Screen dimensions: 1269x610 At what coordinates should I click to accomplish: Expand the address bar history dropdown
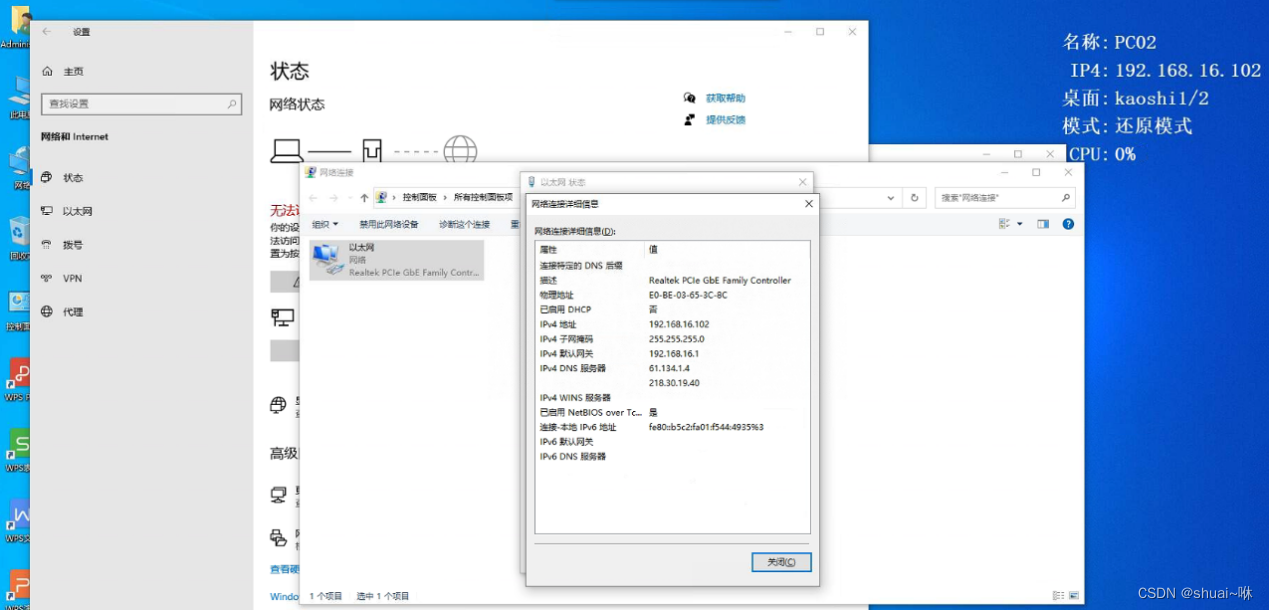(893, 198)
